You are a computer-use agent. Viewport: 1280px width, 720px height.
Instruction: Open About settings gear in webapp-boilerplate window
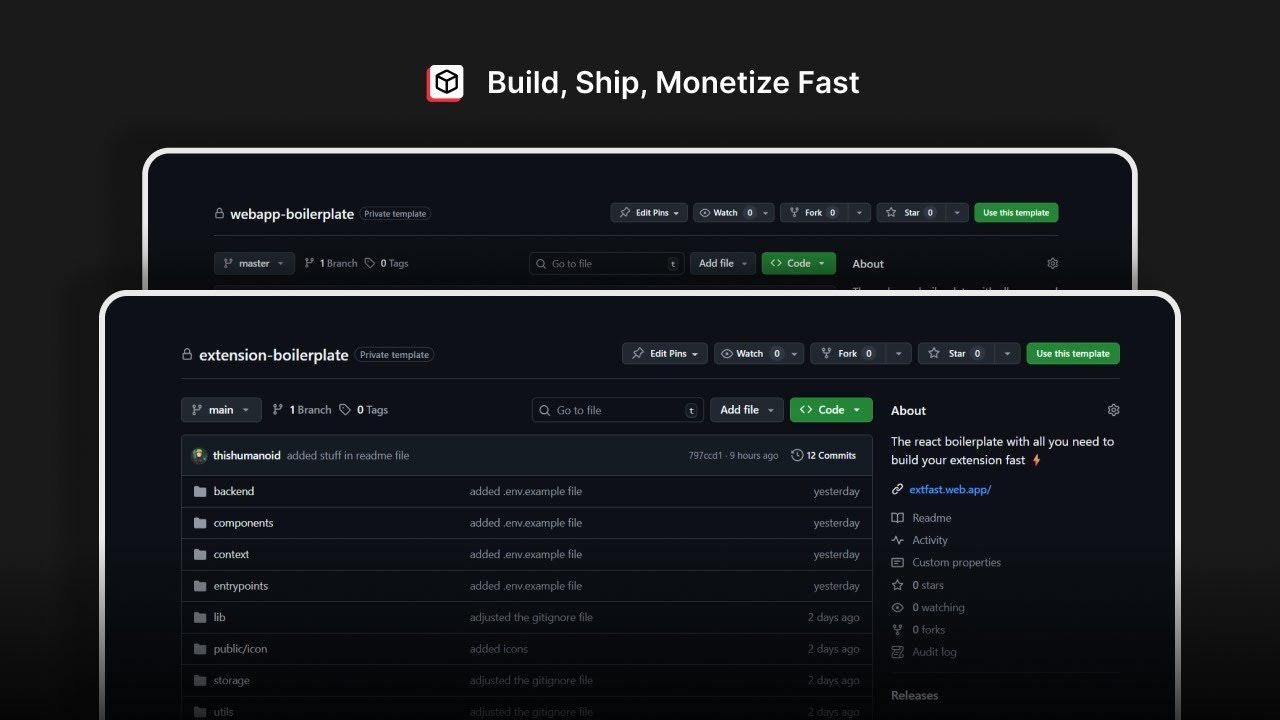coord(1052,264)
